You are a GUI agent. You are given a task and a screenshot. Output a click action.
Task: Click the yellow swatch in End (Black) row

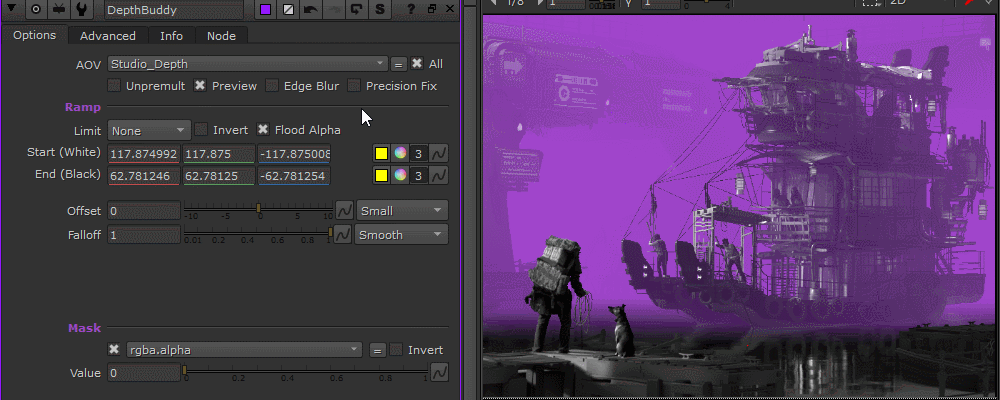381,175
